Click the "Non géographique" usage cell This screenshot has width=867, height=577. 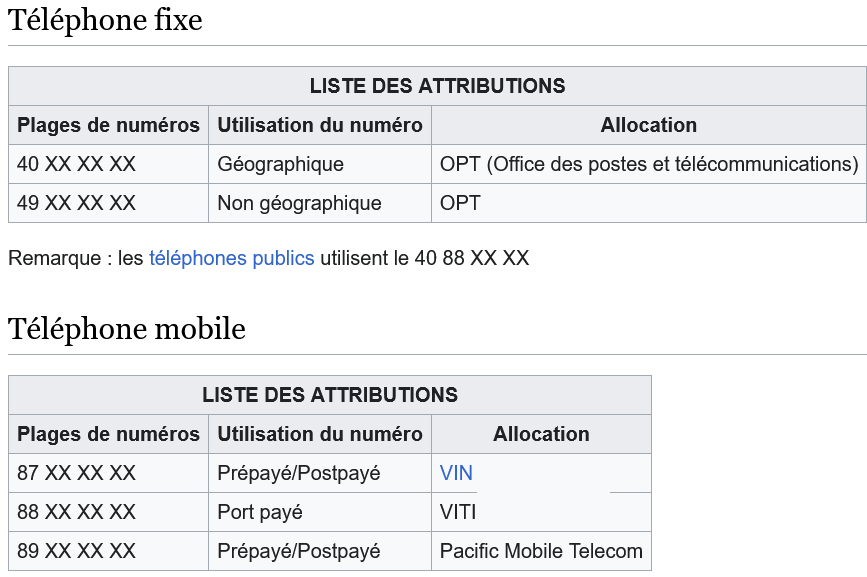click(300, 203)
